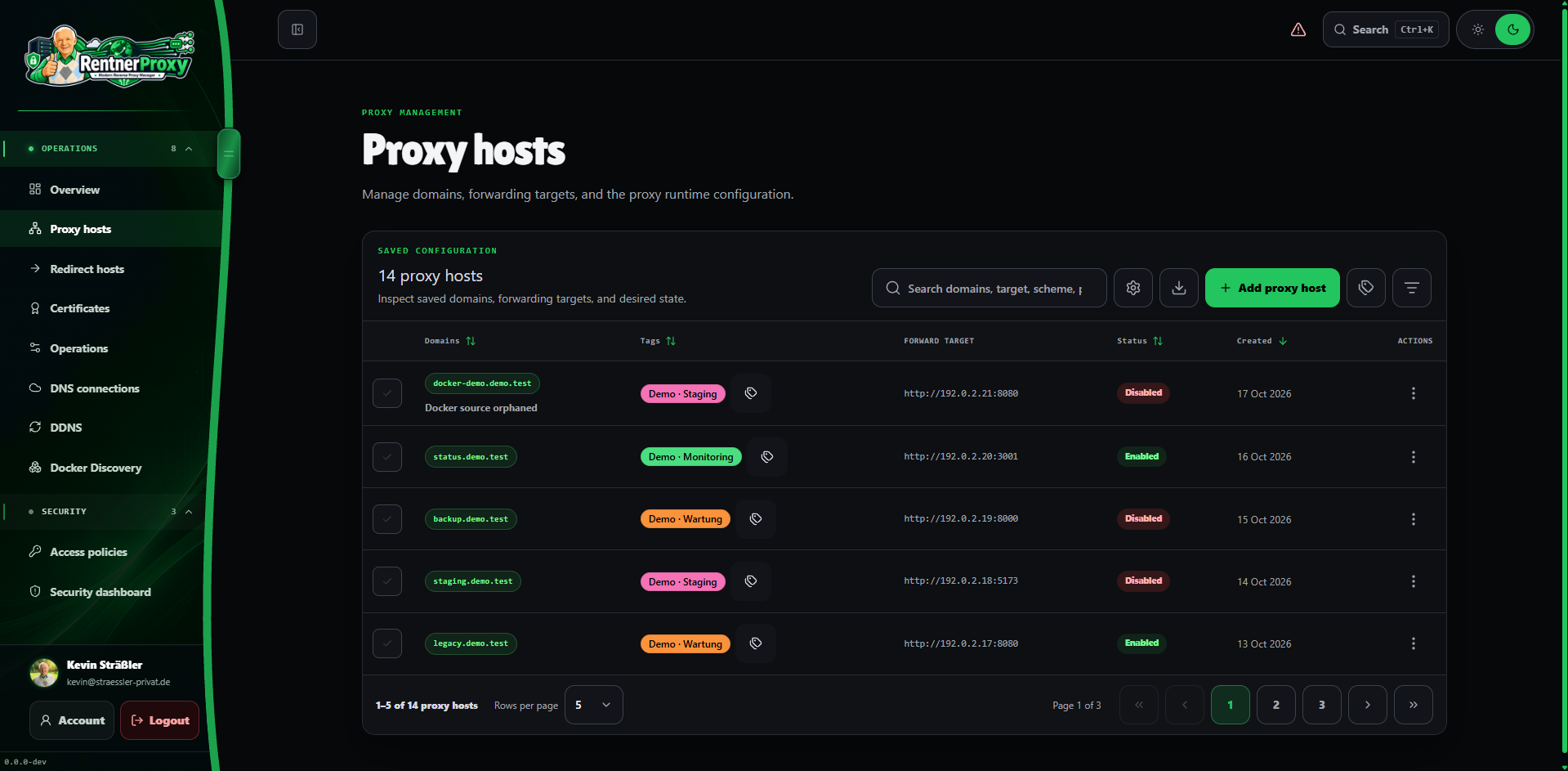Image resolution: width=1568 pixels, height=771 pixels.
Task: Click the Logout button
Action: [x=159, y=720]
